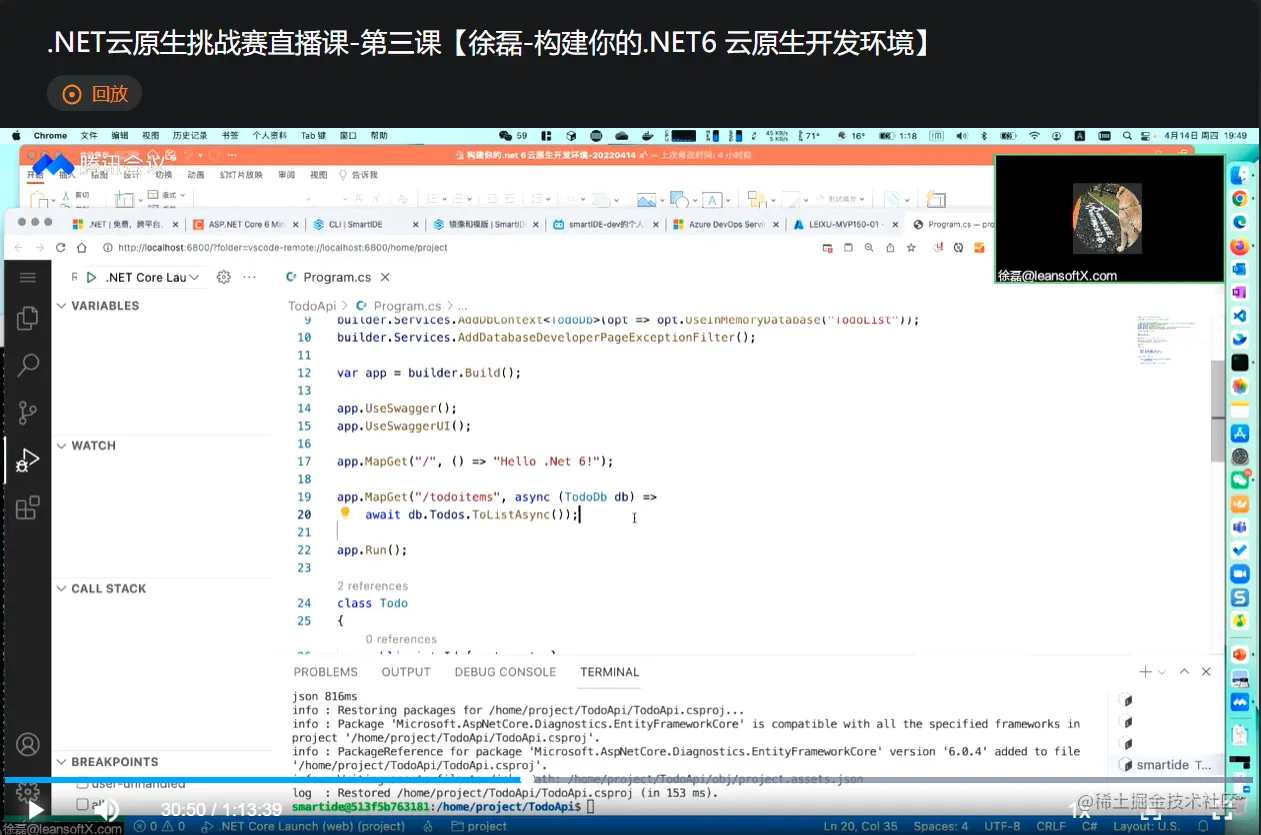Reload the browser page

click(x=61, y=248)
